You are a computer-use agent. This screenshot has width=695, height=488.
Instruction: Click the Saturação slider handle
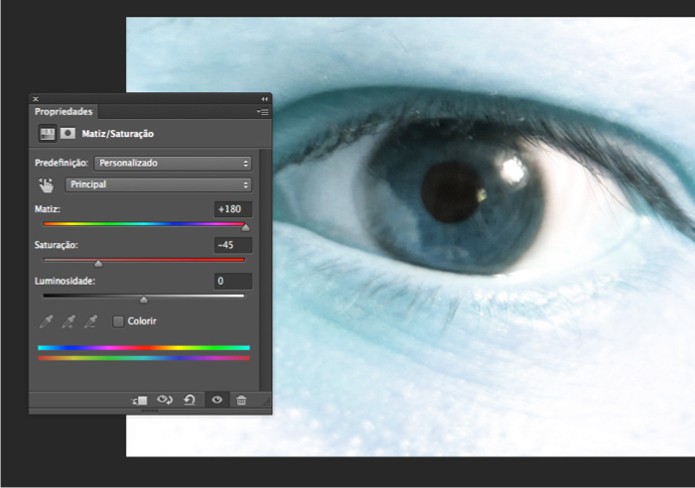(x=98, y=264)
